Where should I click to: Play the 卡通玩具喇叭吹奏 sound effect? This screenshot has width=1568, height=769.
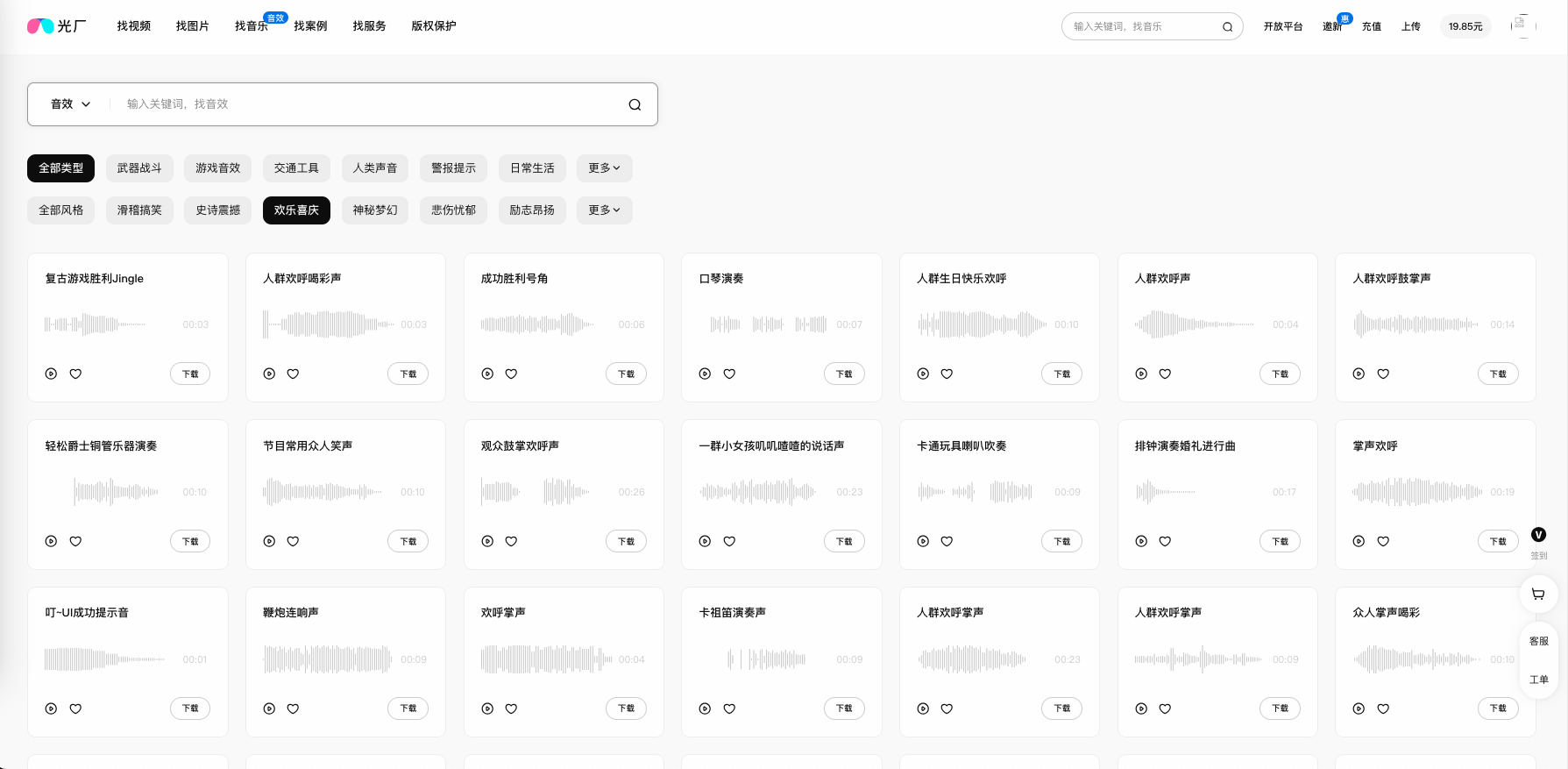click(x=923, y=541)
